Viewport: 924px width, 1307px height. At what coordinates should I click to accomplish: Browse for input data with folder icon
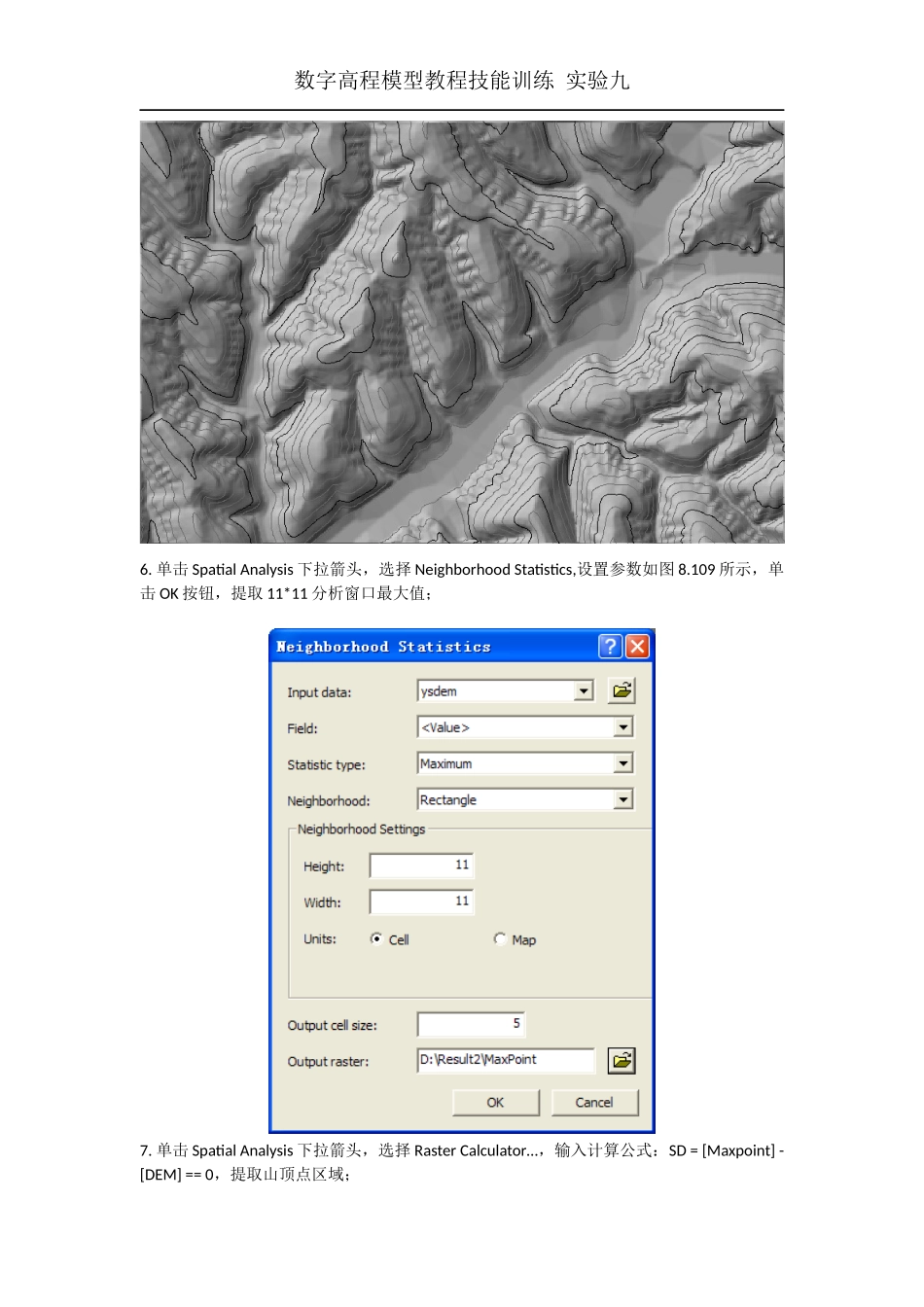click(622, 691)
